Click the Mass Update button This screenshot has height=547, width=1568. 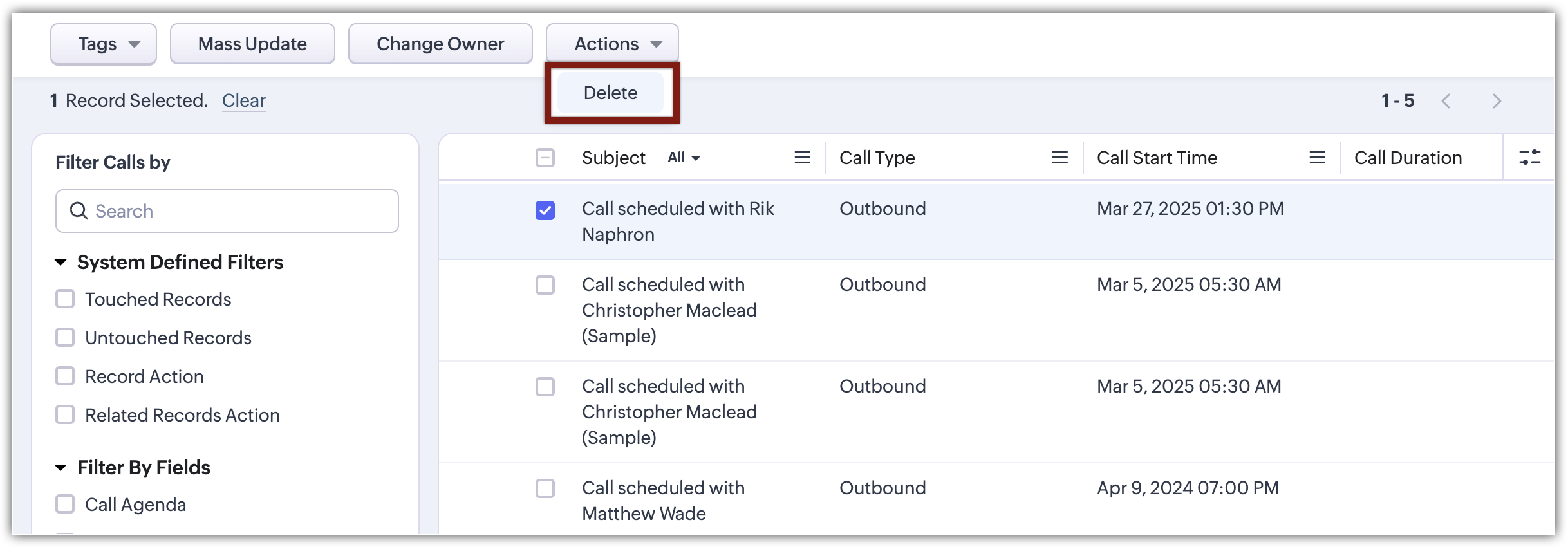pyautogui.click(x=252, y=44)
